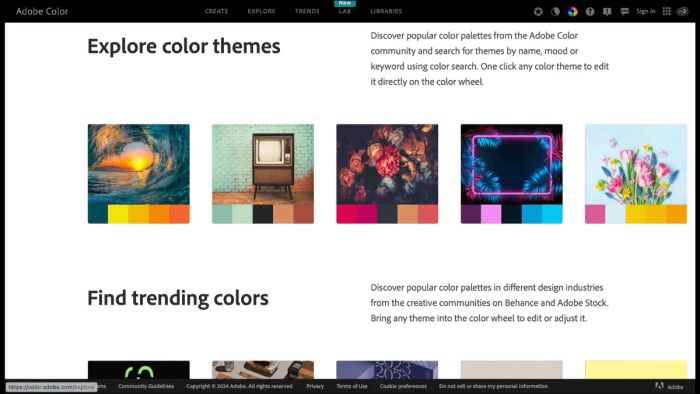The image size is (700, 394).
Task: Select the dark slate swatch in the floral palette
Action: (x=387, y=214)
